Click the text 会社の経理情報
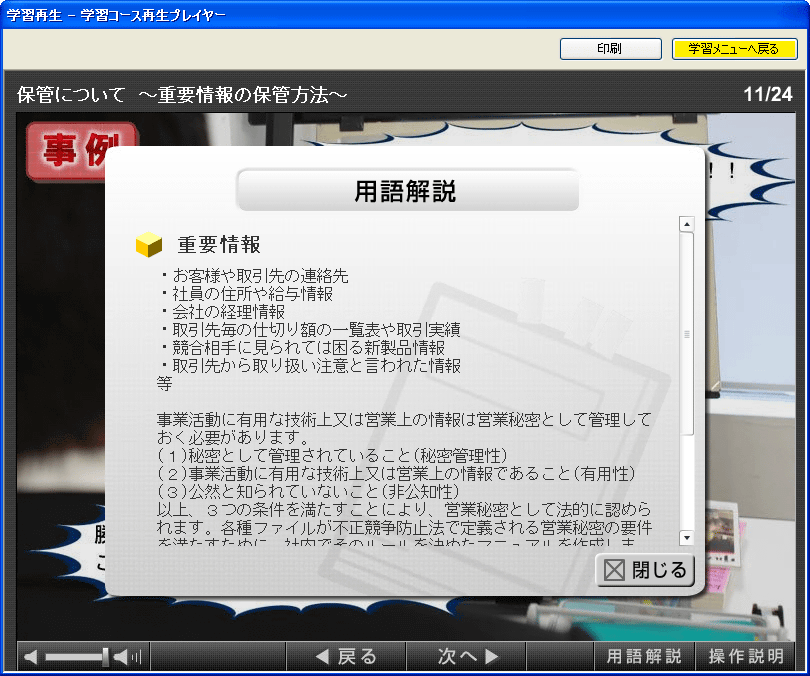Image resolution: width=810 pixels, height=676 pixels. point(229,312)
